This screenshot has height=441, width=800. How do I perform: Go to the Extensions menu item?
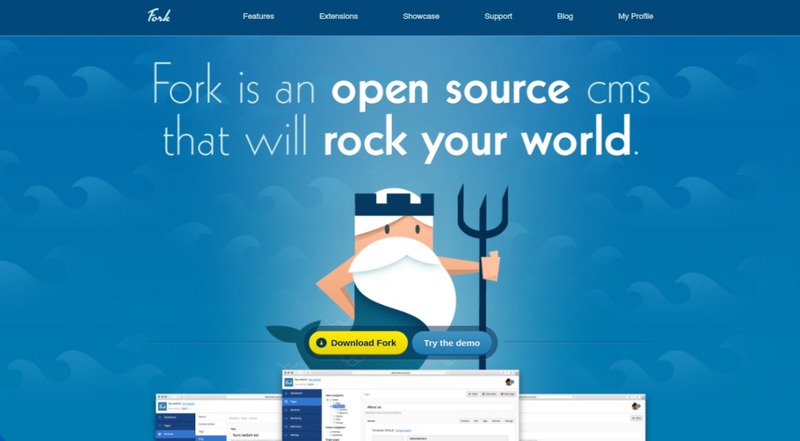point(338,16)
